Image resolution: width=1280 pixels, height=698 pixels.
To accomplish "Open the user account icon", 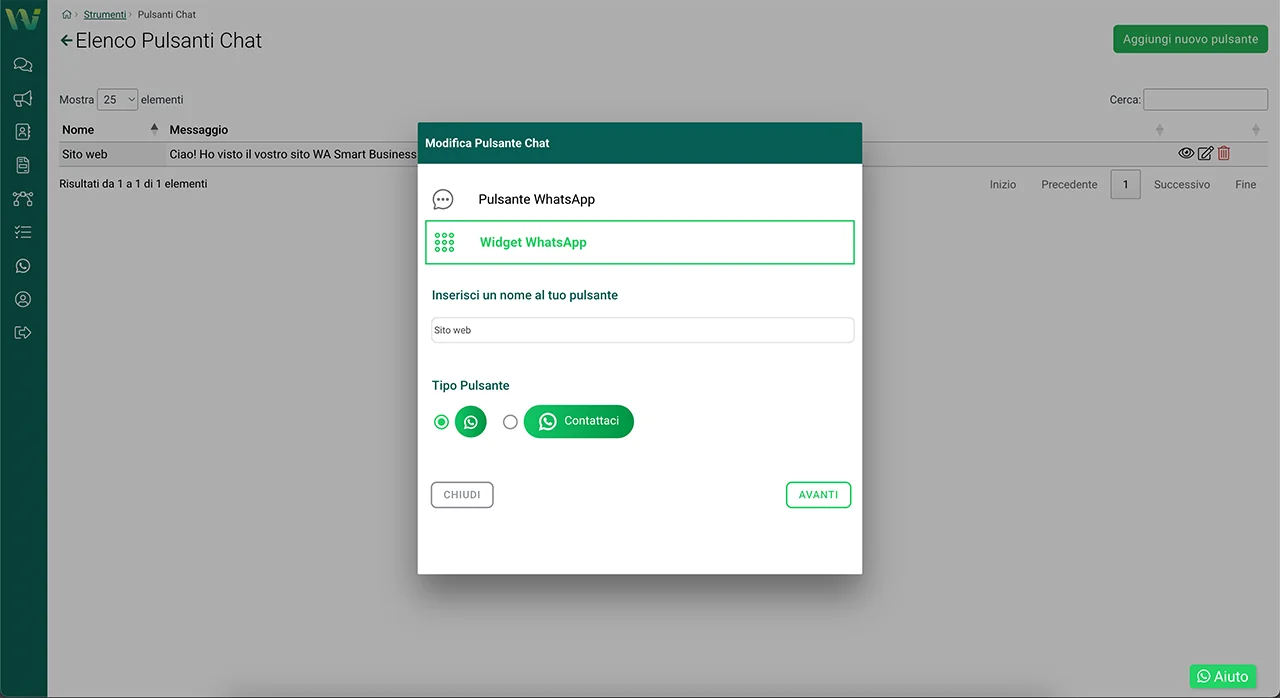I will pos(23,299).
